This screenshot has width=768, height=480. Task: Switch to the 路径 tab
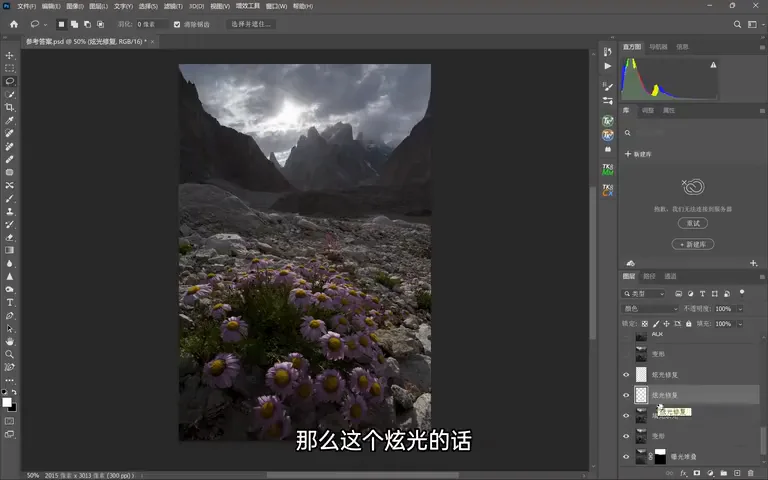649,276
